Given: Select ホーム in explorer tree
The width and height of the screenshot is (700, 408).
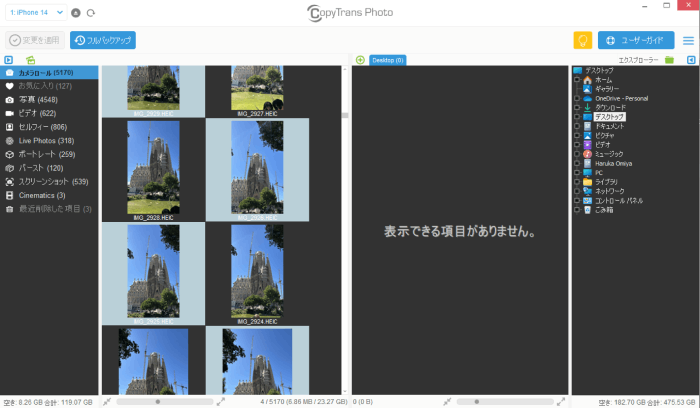Looking at the screenshot, I should pyautogui.click(x=604, y=80).
